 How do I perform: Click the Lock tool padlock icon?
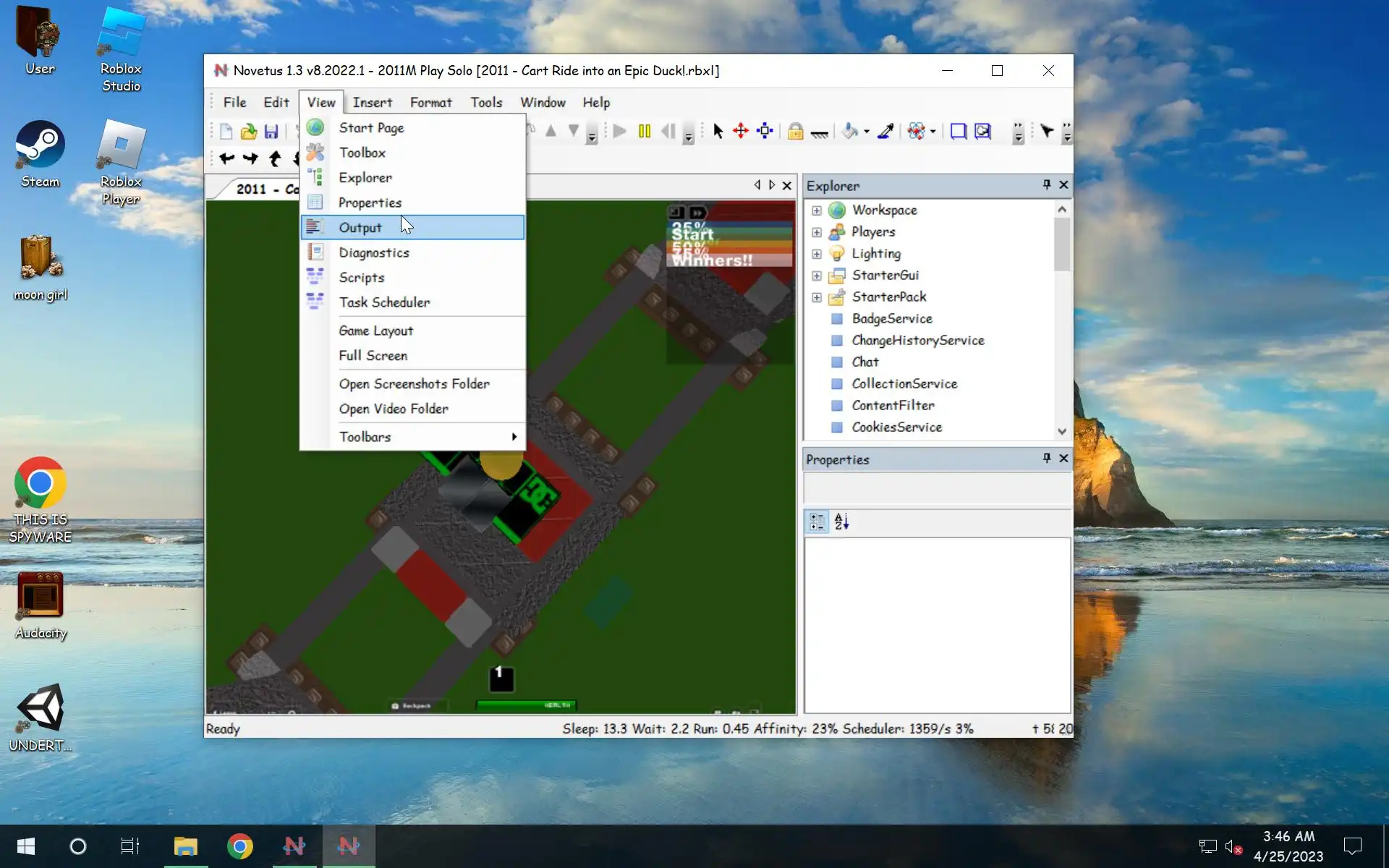tap(795, 131)
